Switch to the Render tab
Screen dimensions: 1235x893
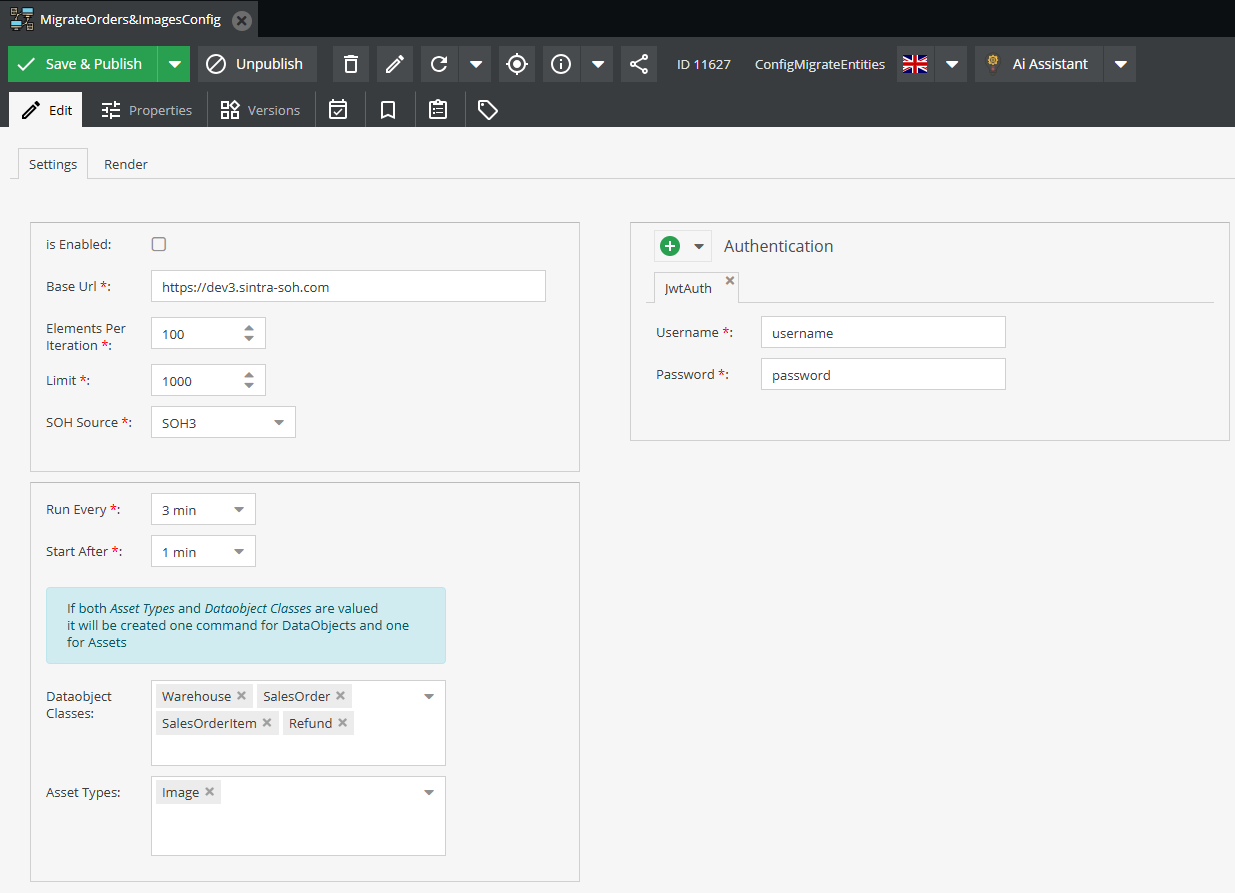(x=125, y=163)
